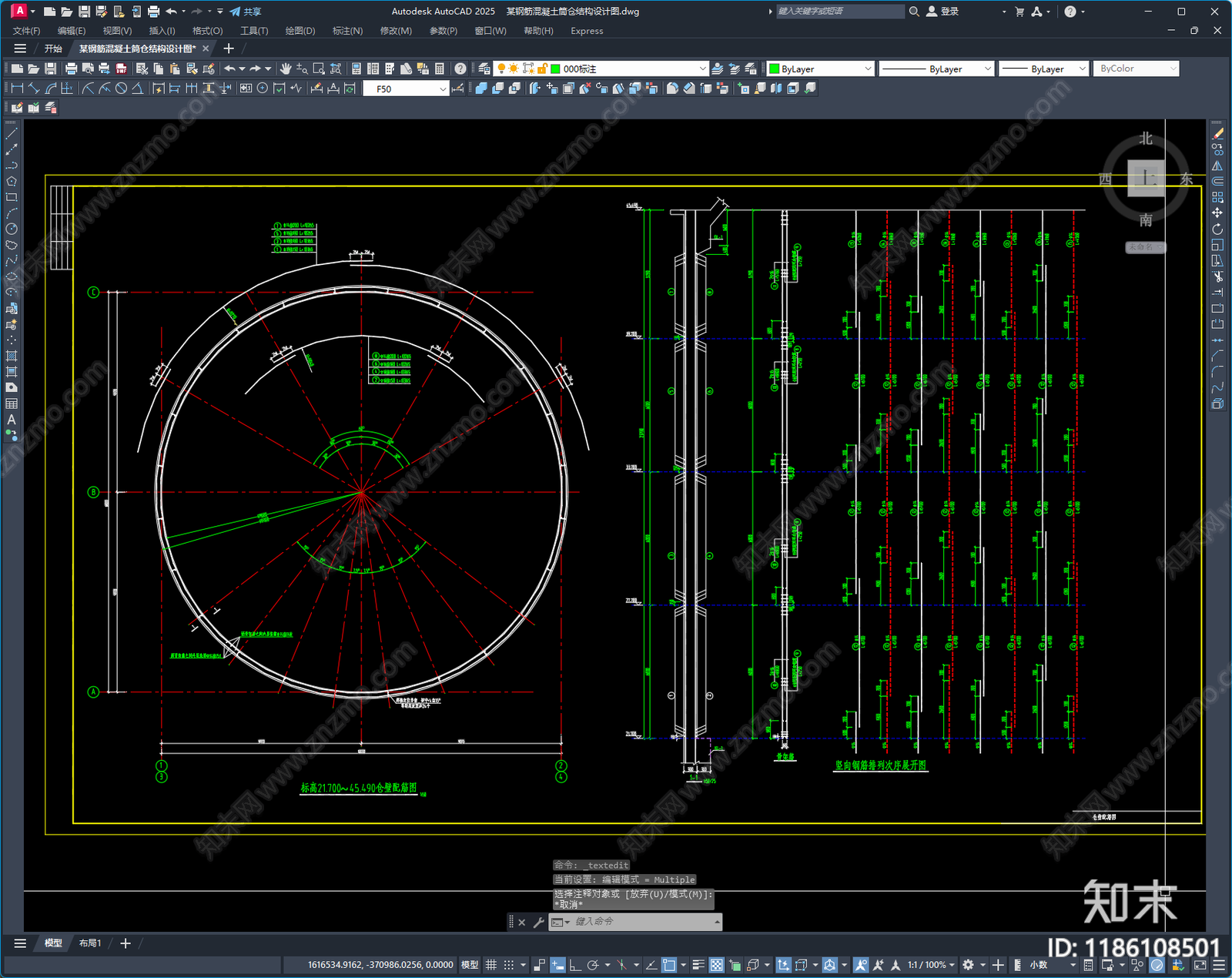
Task: Open Layer Properties Manager icon
Action: pyautogui.click(x=484, y=69)
